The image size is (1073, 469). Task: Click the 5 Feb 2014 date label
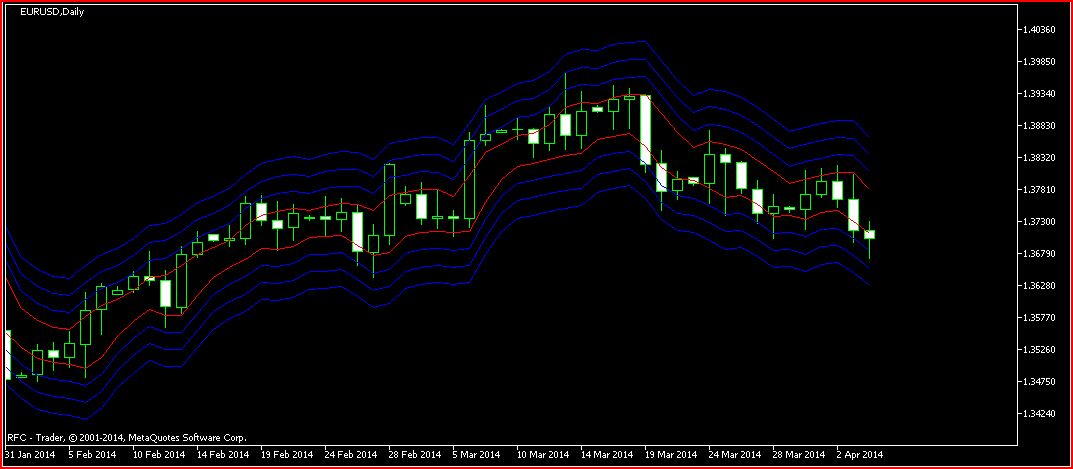point(92,455)
